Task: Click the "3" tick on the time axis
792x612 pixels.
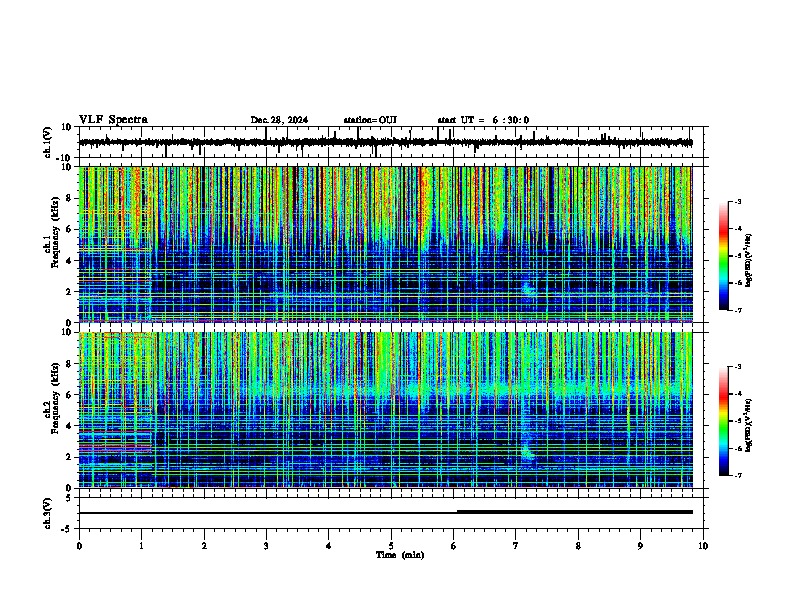Action: pos(266,546)
